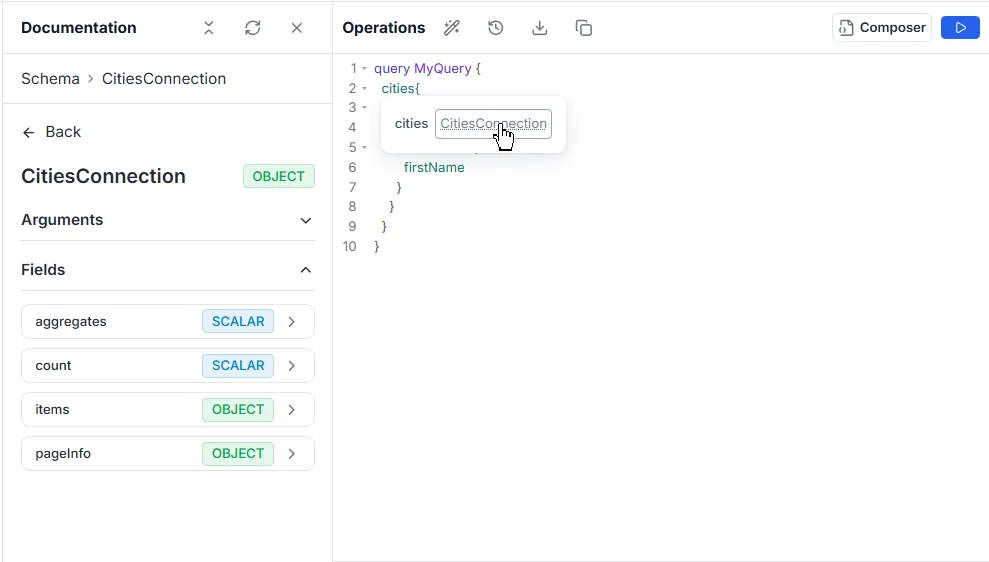Screen dimensions: 989x562
Task: Open the query history
Action: point(496,28)
